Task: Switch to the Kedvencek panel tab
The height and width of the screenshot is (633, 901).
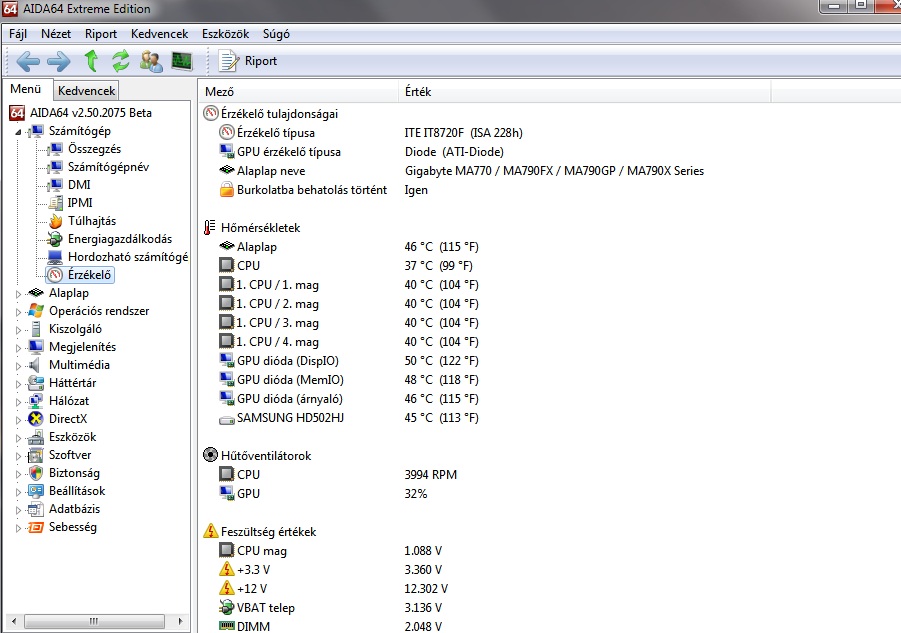Action: (87, 91)
